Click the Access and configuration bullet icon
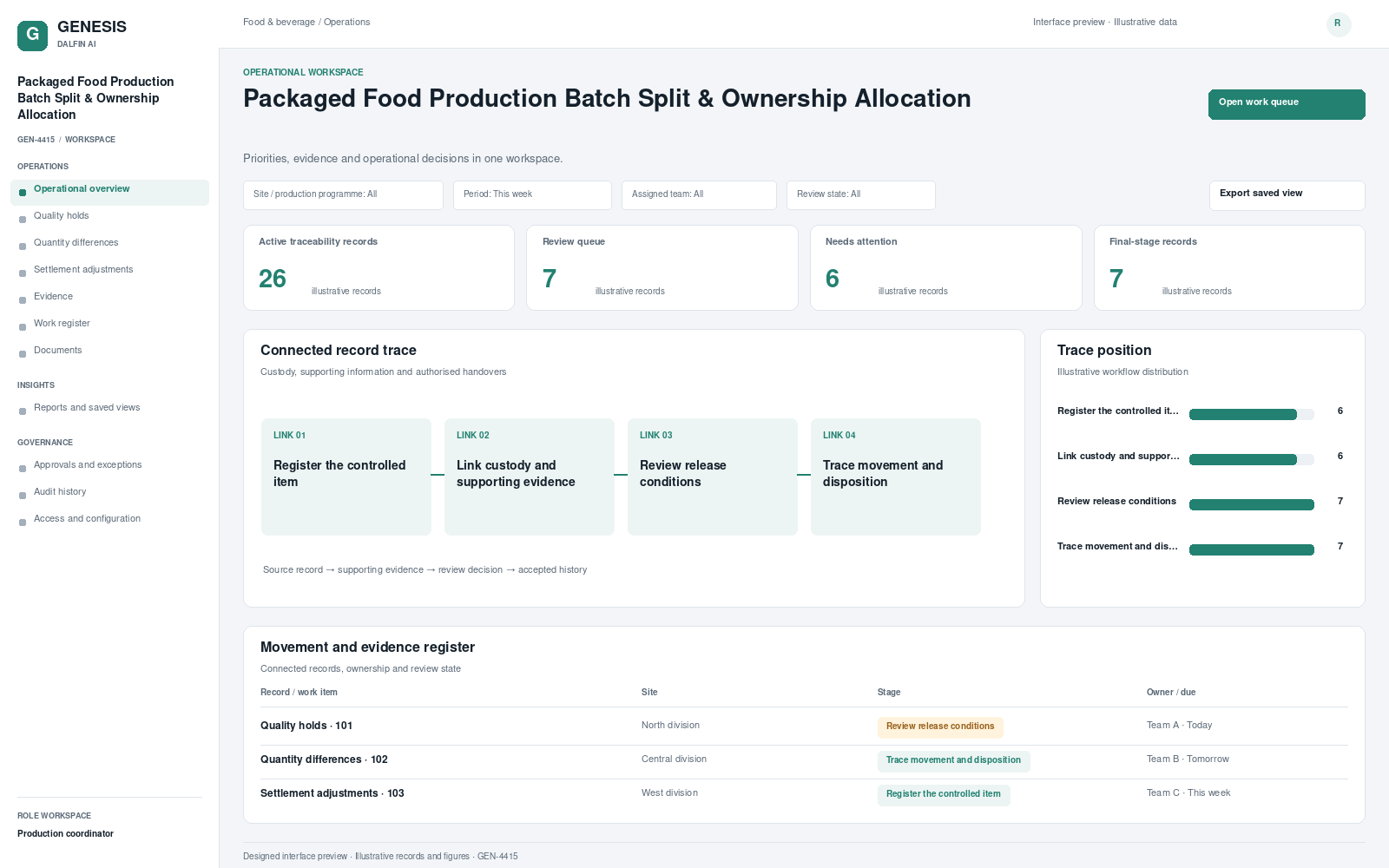Image resolution: width=1389 pixels, height=868 pixels. [x=23, y=523]
